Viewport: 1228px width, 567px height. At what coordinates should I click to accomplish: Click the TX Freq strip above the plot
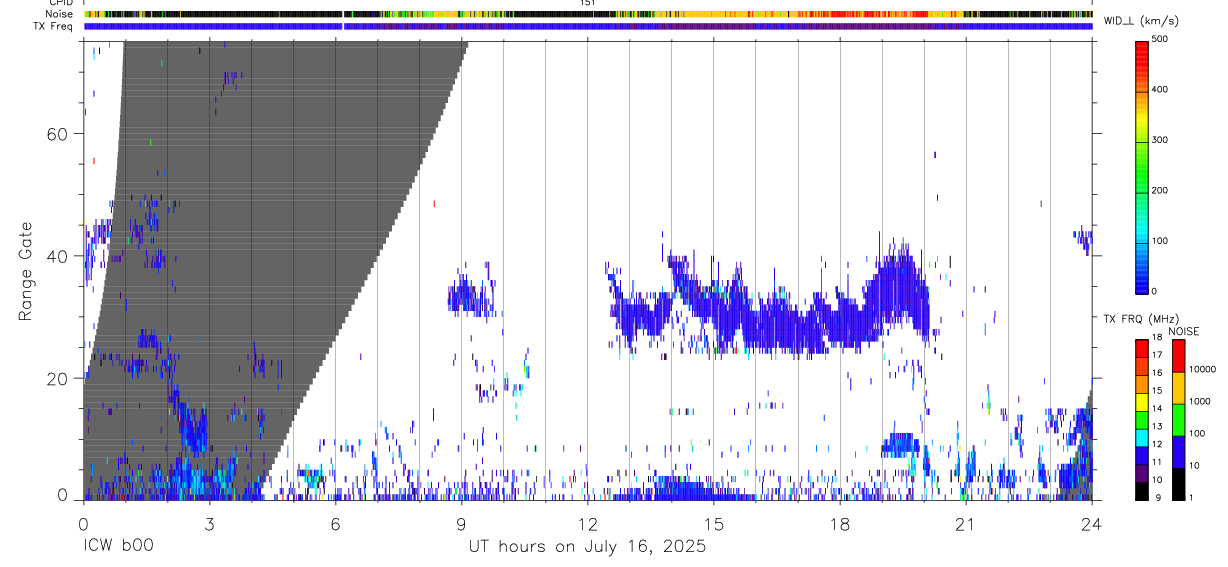(x=588, y=26)
